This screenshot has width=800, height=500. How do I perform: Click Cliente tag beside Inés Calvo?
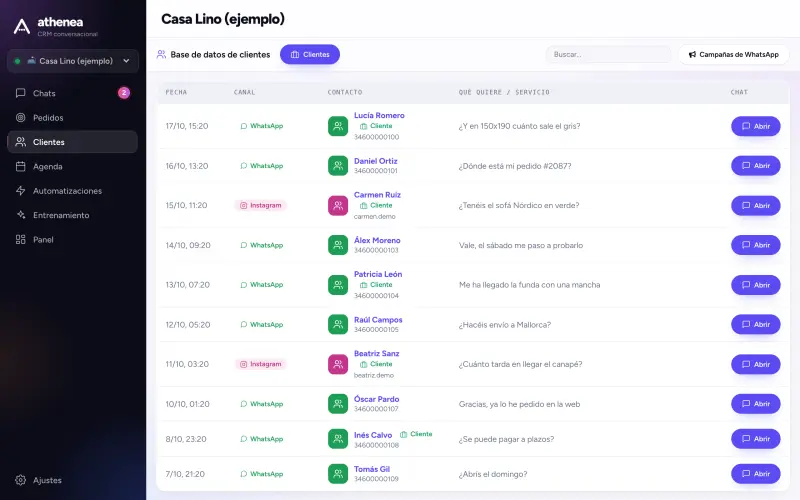416,434
